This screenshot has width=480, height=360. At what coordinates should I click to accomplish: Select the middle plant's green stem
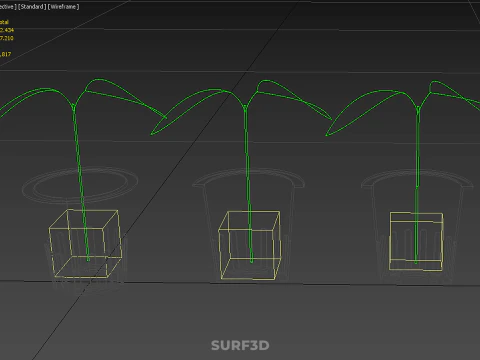[x=248, y=183]
